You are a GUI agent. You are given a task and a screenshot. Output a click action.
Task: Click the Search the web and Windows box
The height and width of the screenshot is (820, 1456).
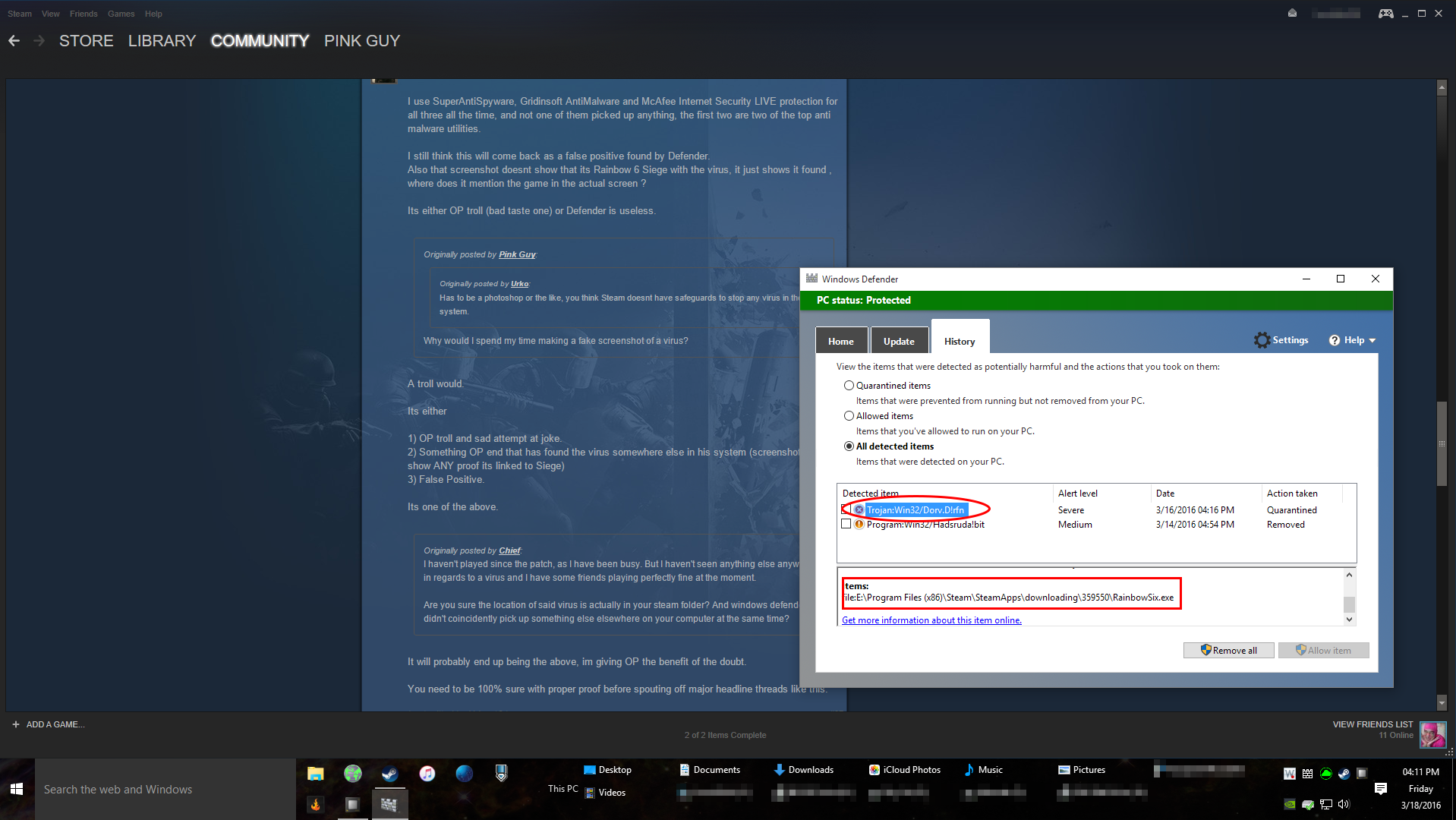click(x=165, y=790)
